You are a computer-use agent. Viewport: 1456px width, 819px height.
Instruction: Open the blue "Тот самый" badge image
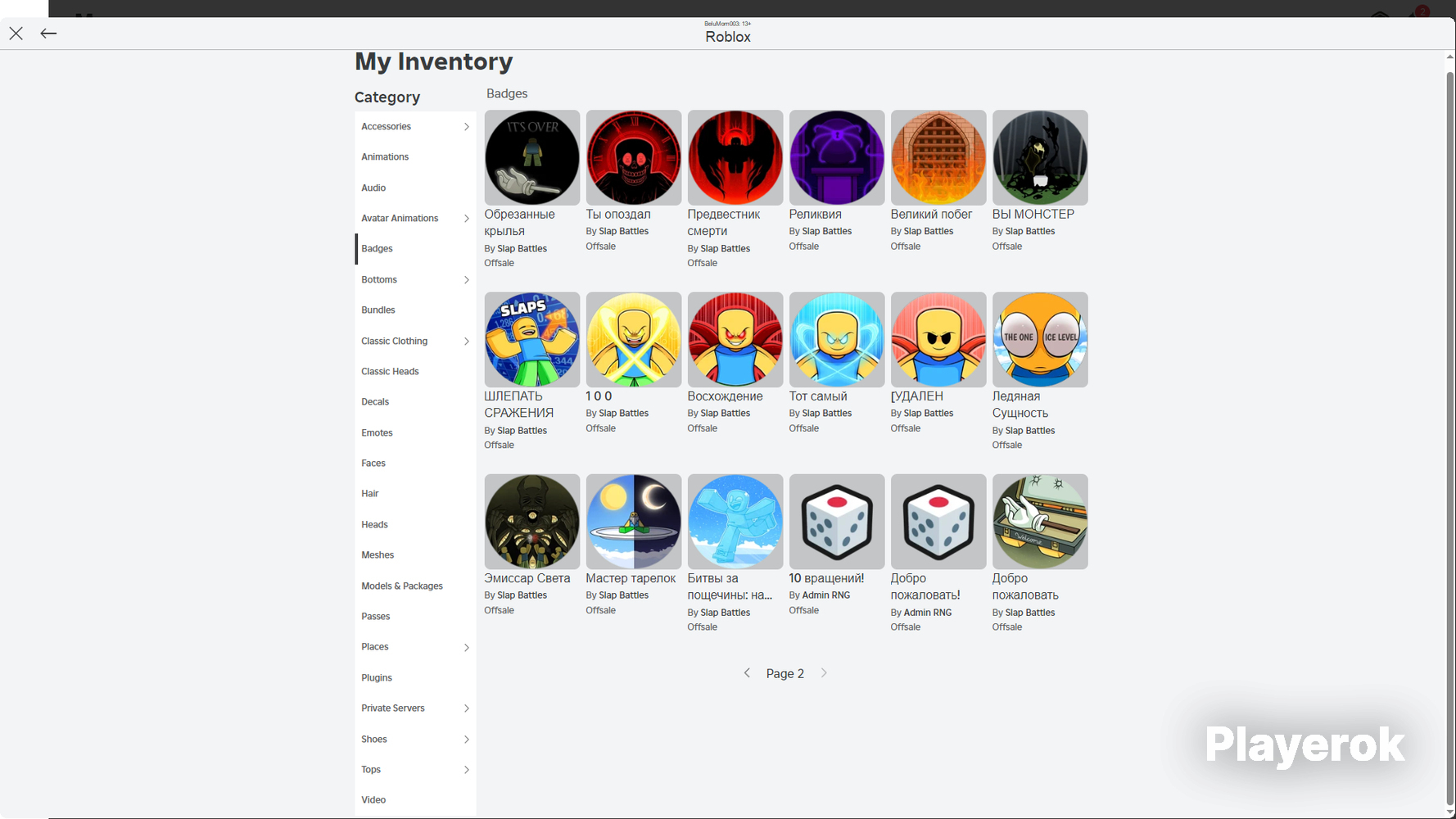(837, 340)
